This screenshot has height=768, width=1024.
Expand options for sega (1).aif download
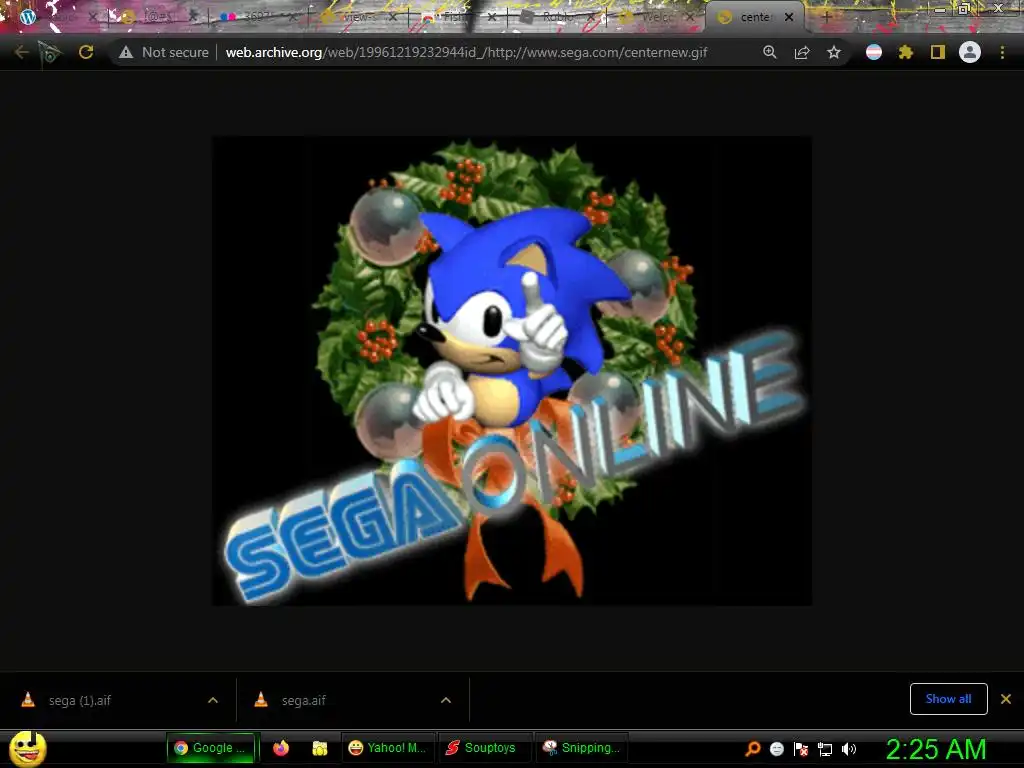pyautogui.click(x=213, y=700)
